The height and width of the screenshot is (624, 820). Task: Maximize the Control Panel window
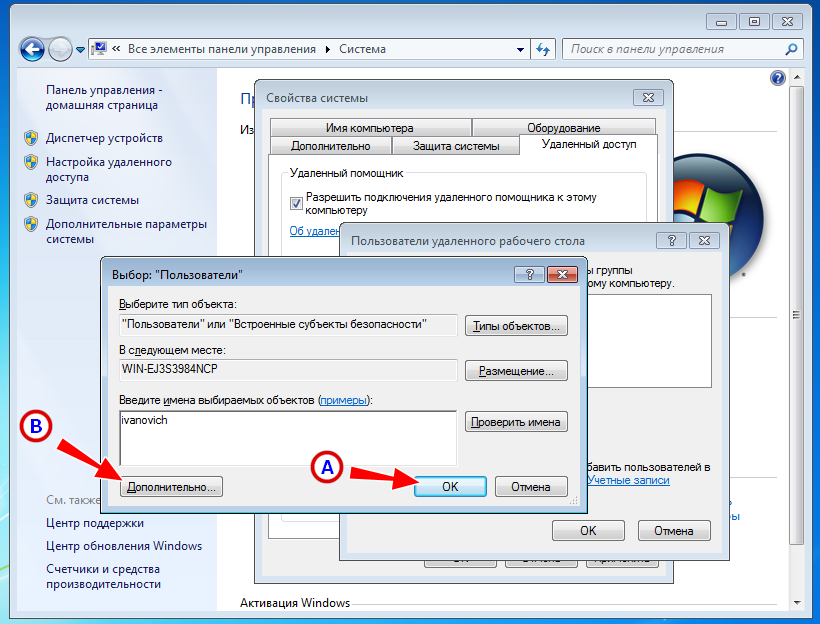[754, 22]
